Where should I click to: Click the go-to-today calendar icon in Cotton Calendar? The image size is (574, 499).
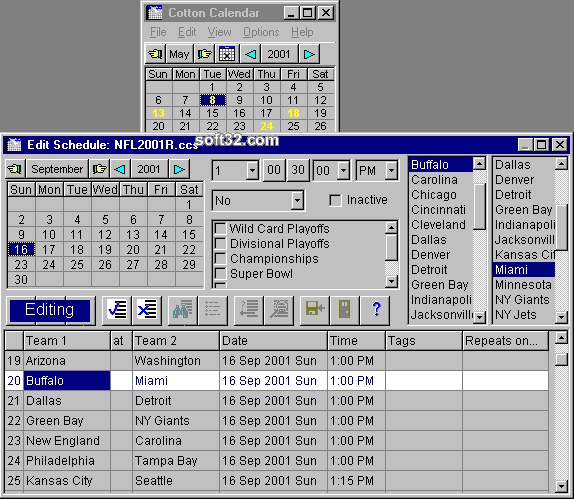227,54
